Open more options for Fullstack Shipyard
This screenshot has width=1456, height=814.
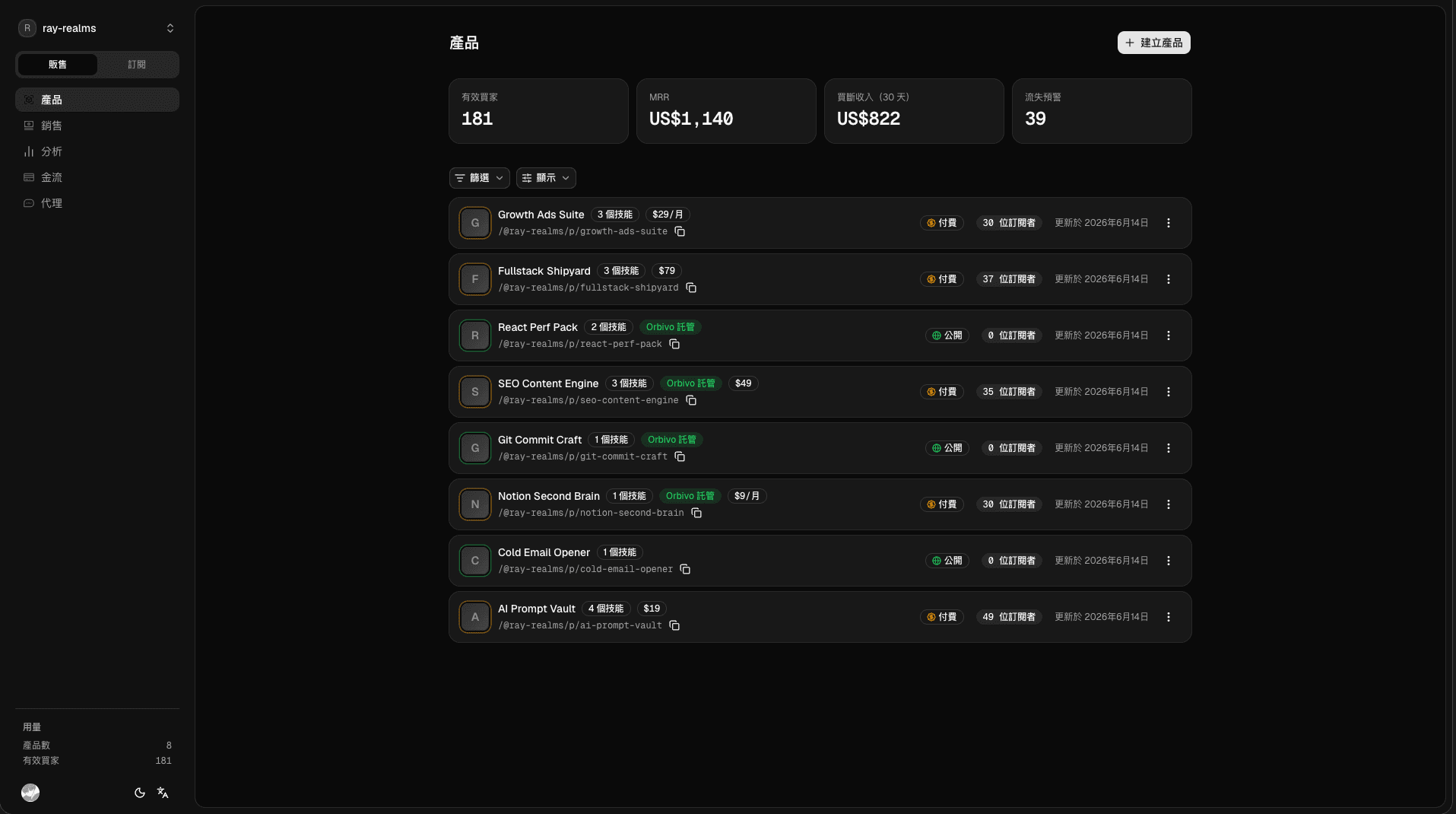click(x=1169, y=279)
